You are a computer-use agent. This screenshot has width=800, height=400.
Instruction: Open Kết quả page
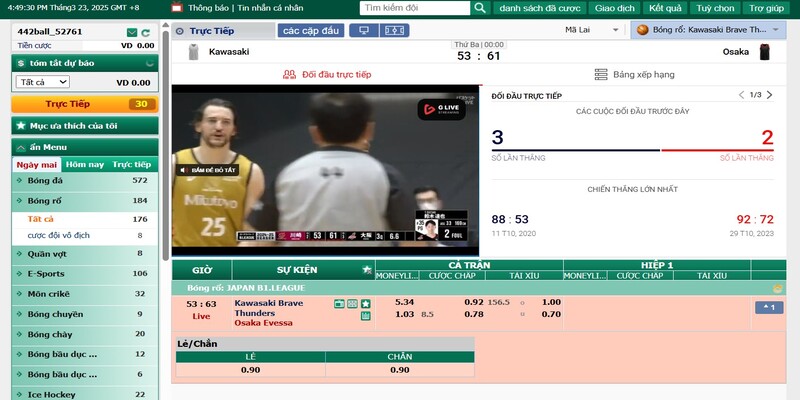665,8
